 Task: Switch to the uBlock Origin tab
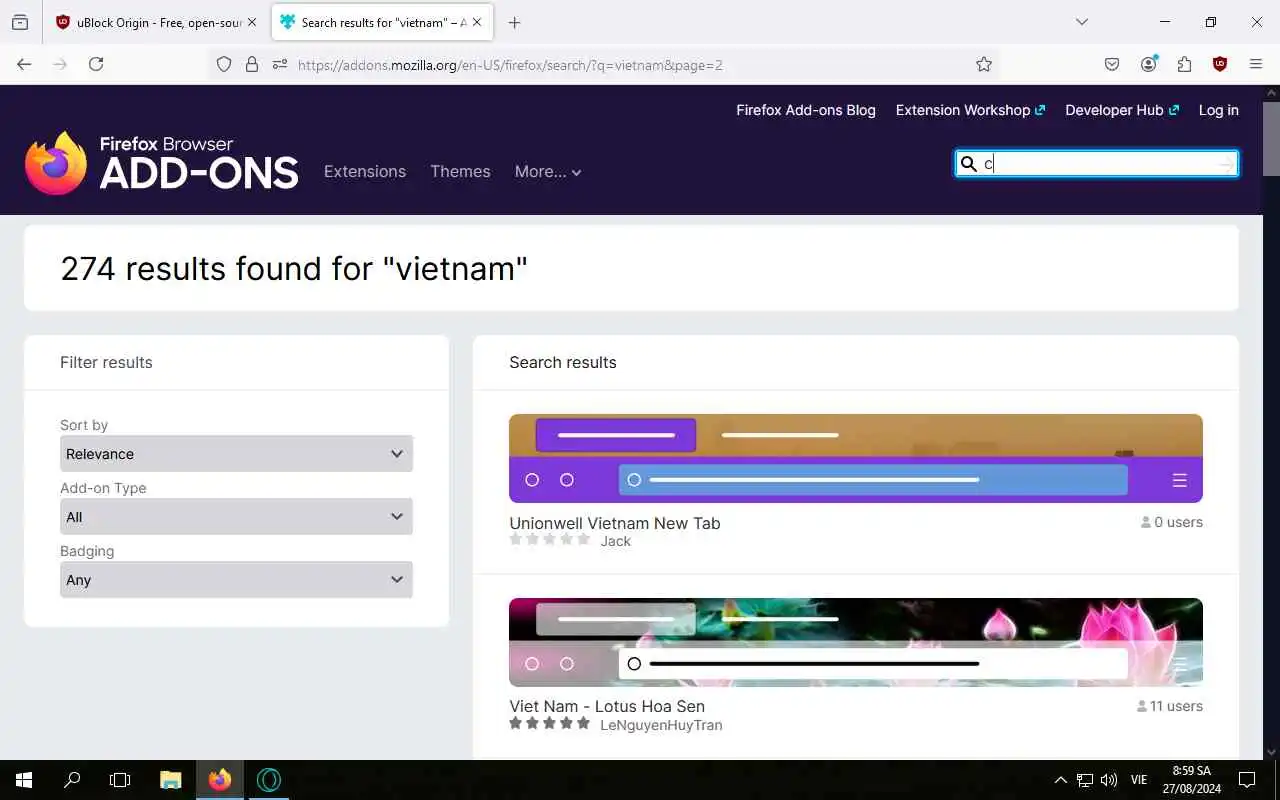point(157,22)
